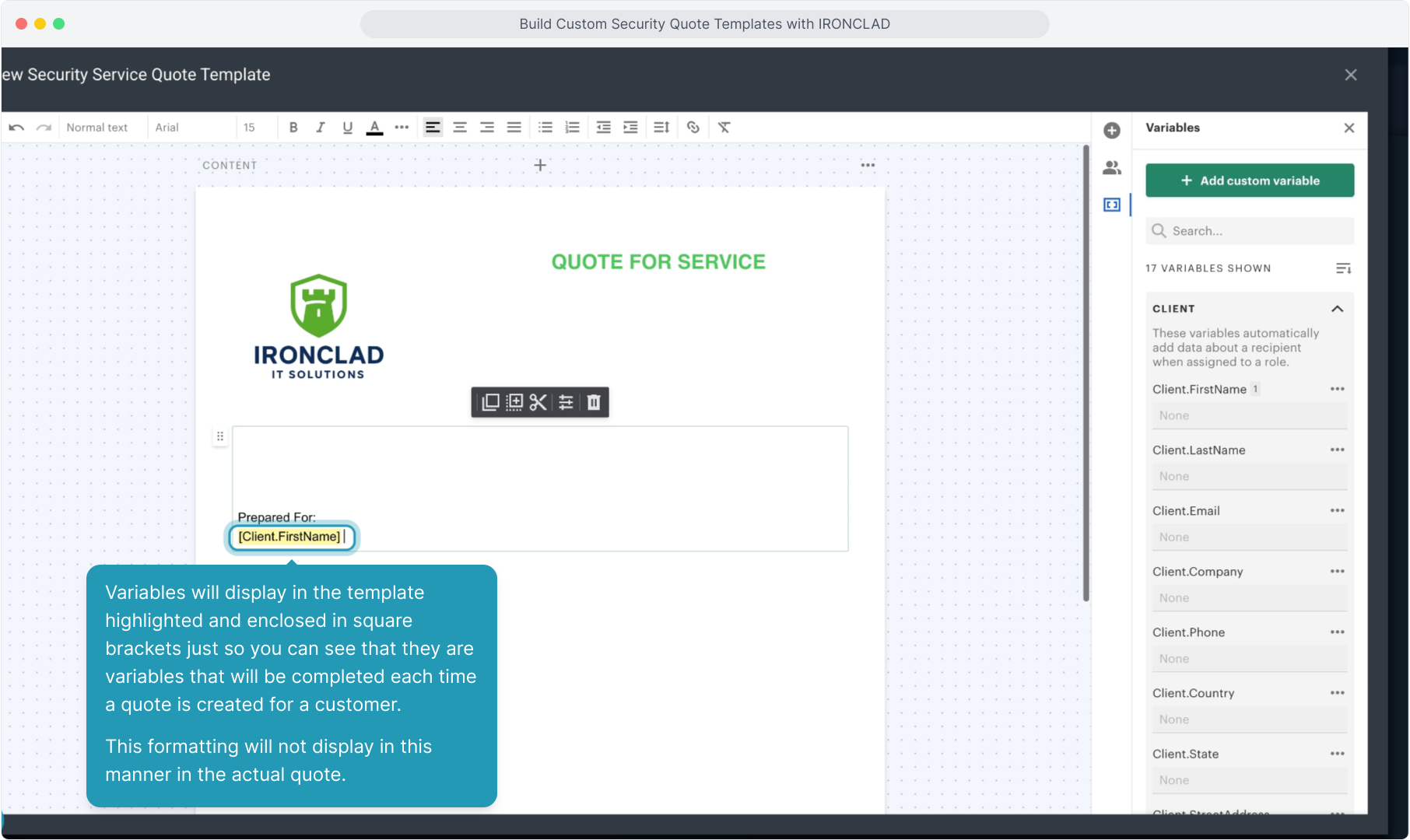The height and width of the screenshot is (840, 1410).
Task: Click the Add custom variable button
Action: (1250, 180)
